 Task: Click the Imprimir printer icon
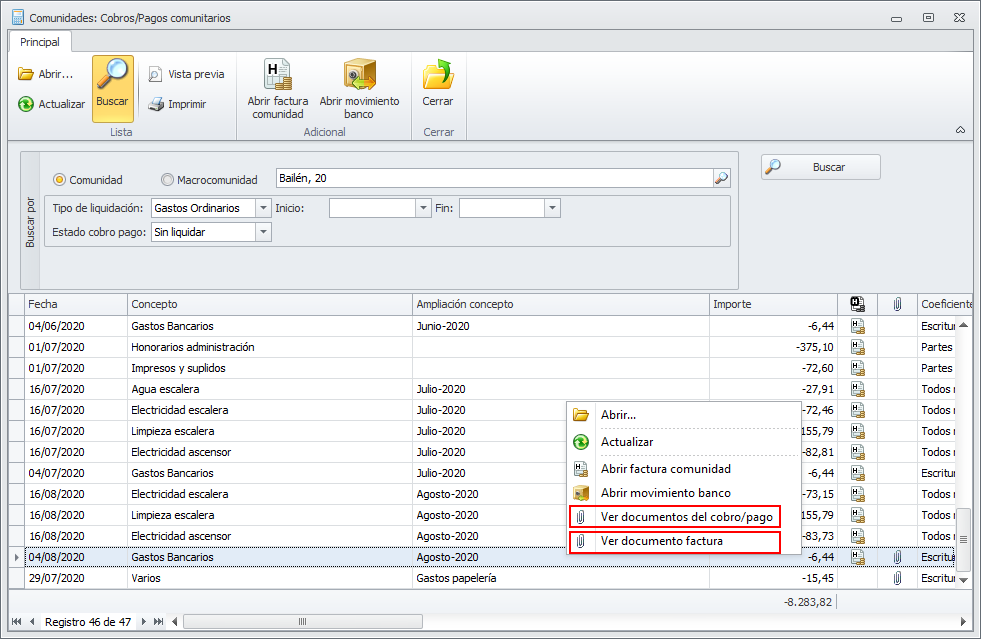click(156, 104)
